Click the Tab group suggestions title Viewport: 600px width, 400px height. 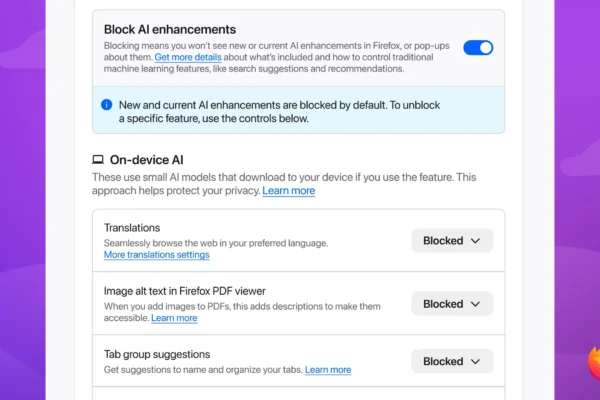point(157,354)
